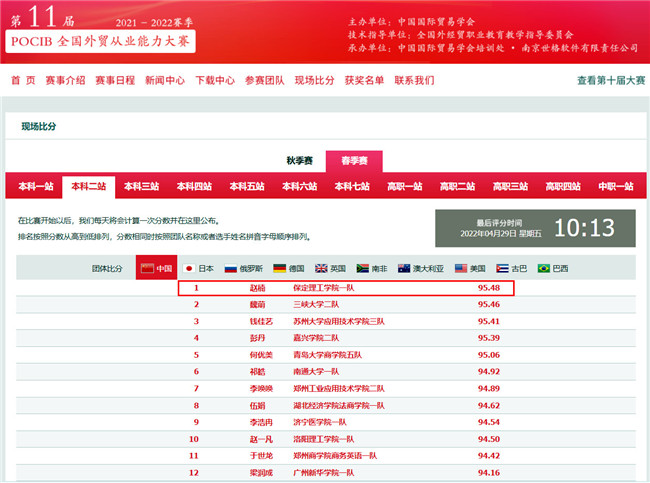The width and height of the screenshot is (650, 483).
Task: Select the 春季赛 tab
Action: coord(354,160)
